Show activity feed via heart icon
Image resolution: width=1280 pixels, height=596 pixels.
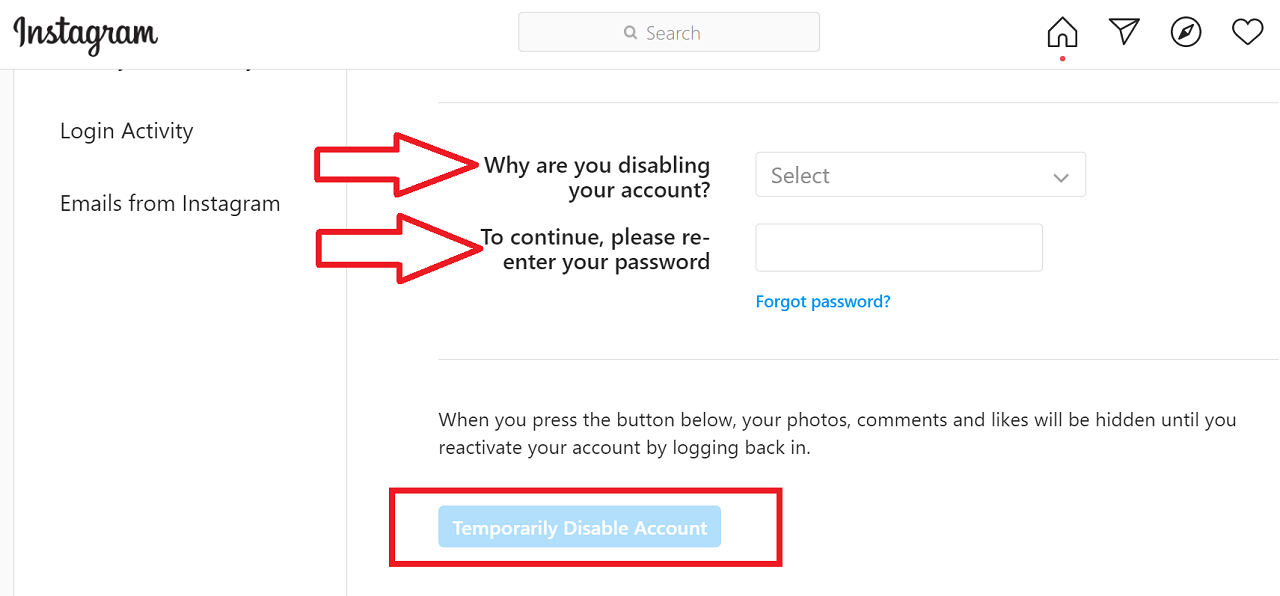click(x=1247, y=33)
